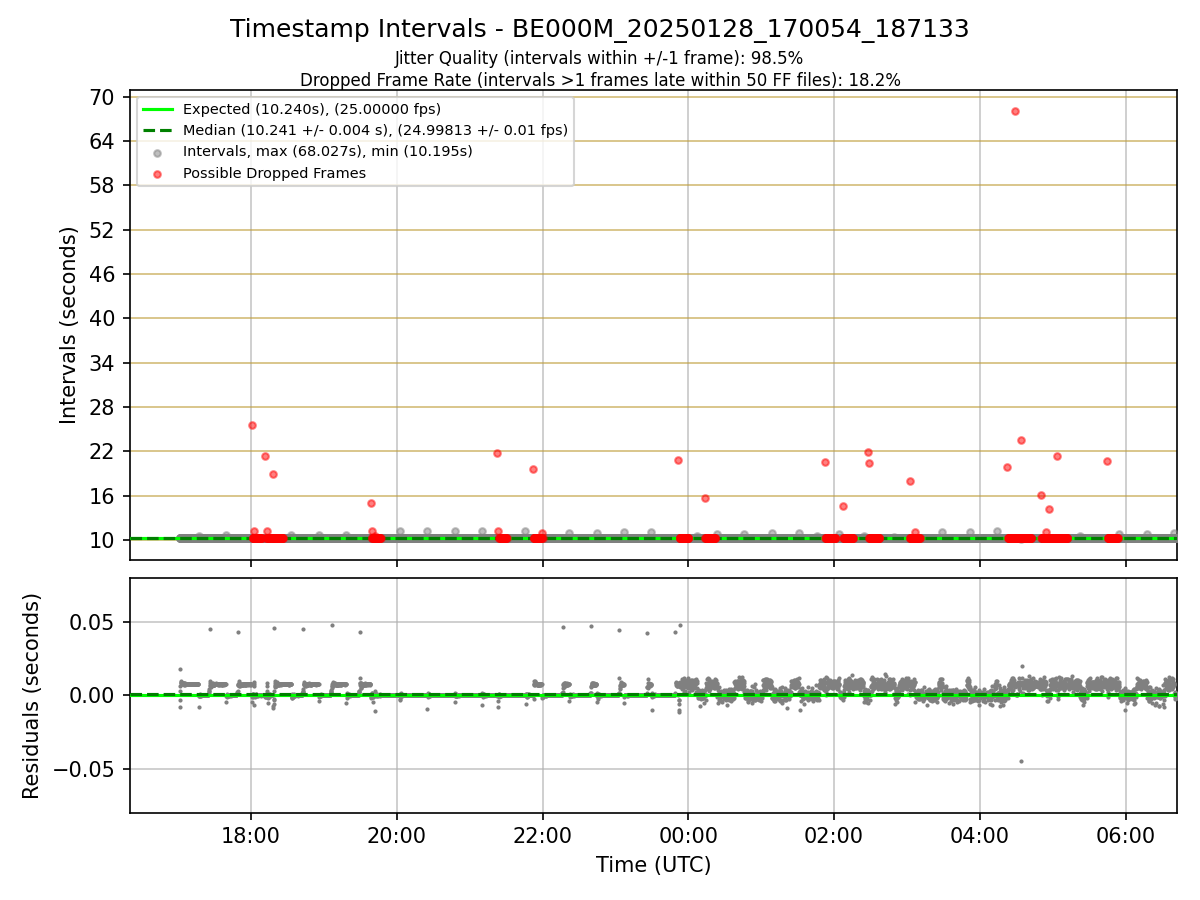The height and width of the screenshot is (900, 1200).
Task: Click the 02:00 time tick label
Action: click(x=834, y=836)
